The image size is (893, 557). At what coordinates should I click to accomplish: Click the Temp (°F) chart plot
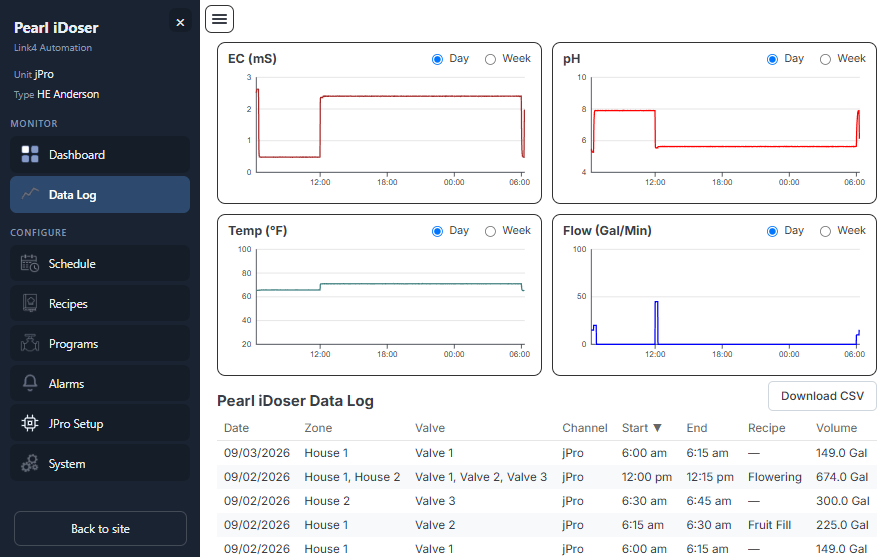click(x=390, y=297)
